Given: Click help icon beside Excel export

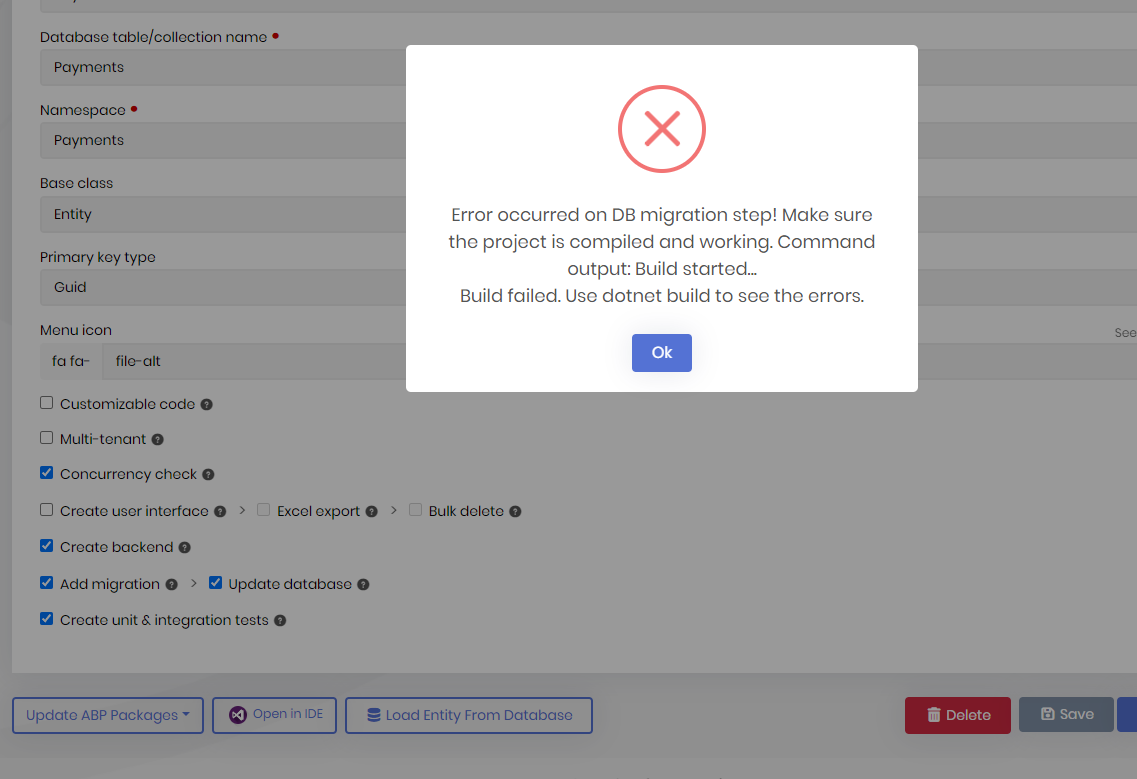Looking at the screenshot, I should tap(371, 511).
